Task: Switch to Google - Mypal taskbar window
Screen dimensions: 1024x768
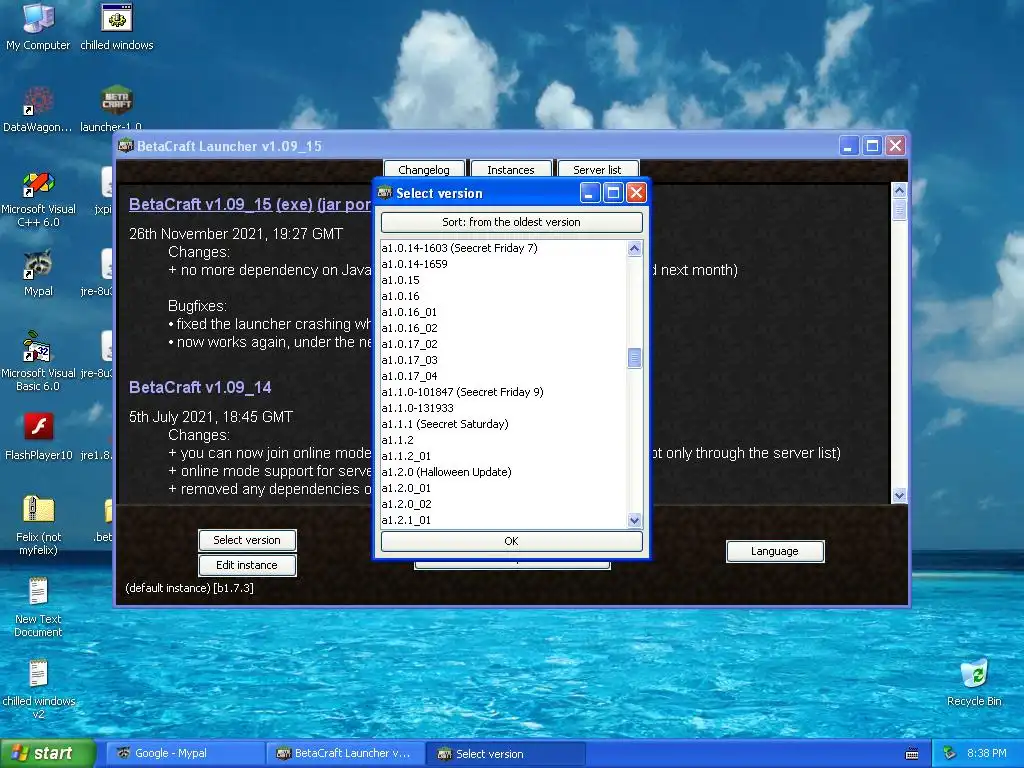Action: click(185, 753)
